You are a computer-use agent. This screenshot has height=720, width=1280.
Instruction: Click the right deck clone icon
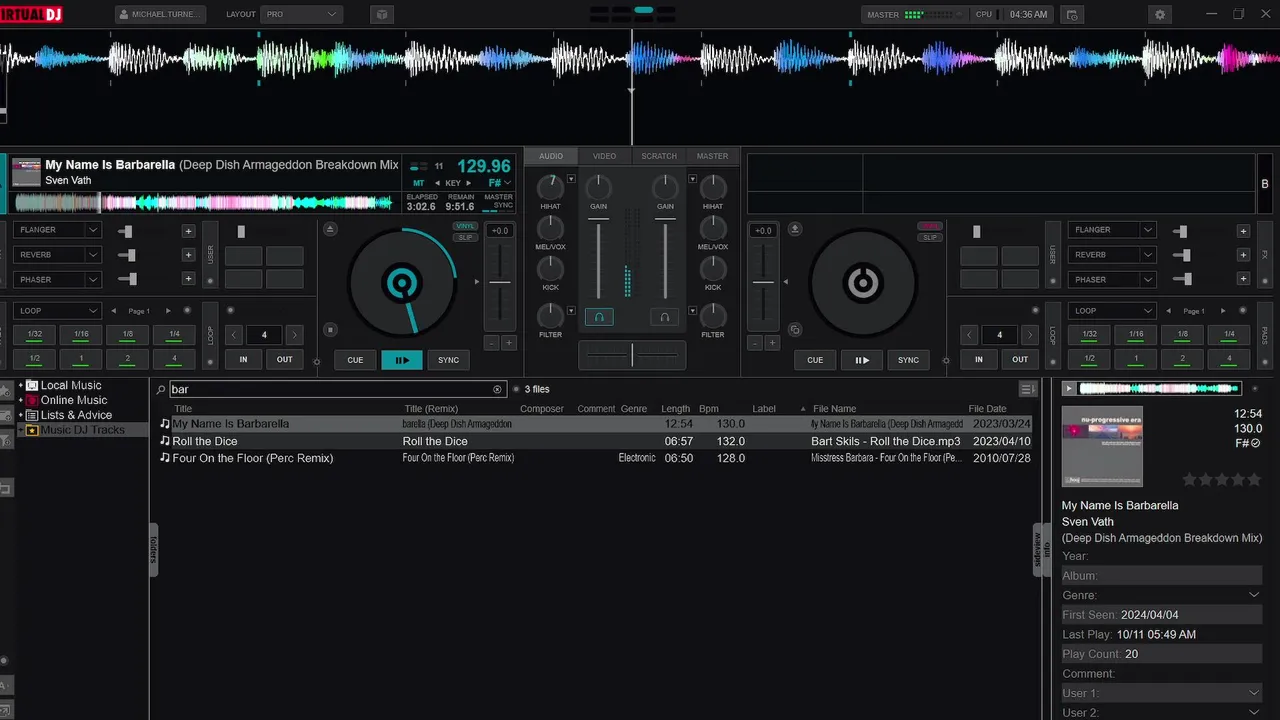795,329
